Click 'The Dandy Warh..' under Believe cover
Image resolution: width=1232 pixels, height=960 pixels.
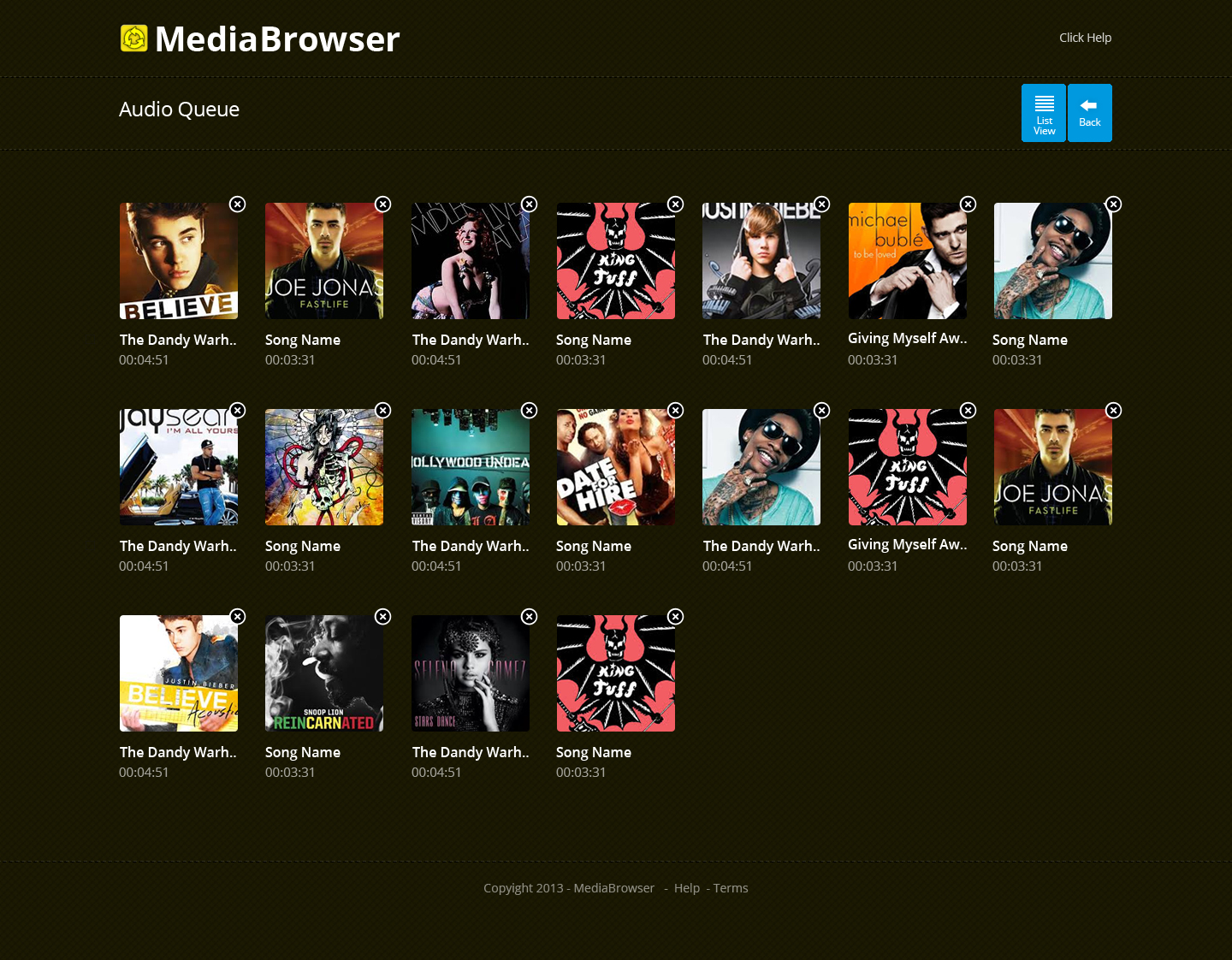click(178, 340)
